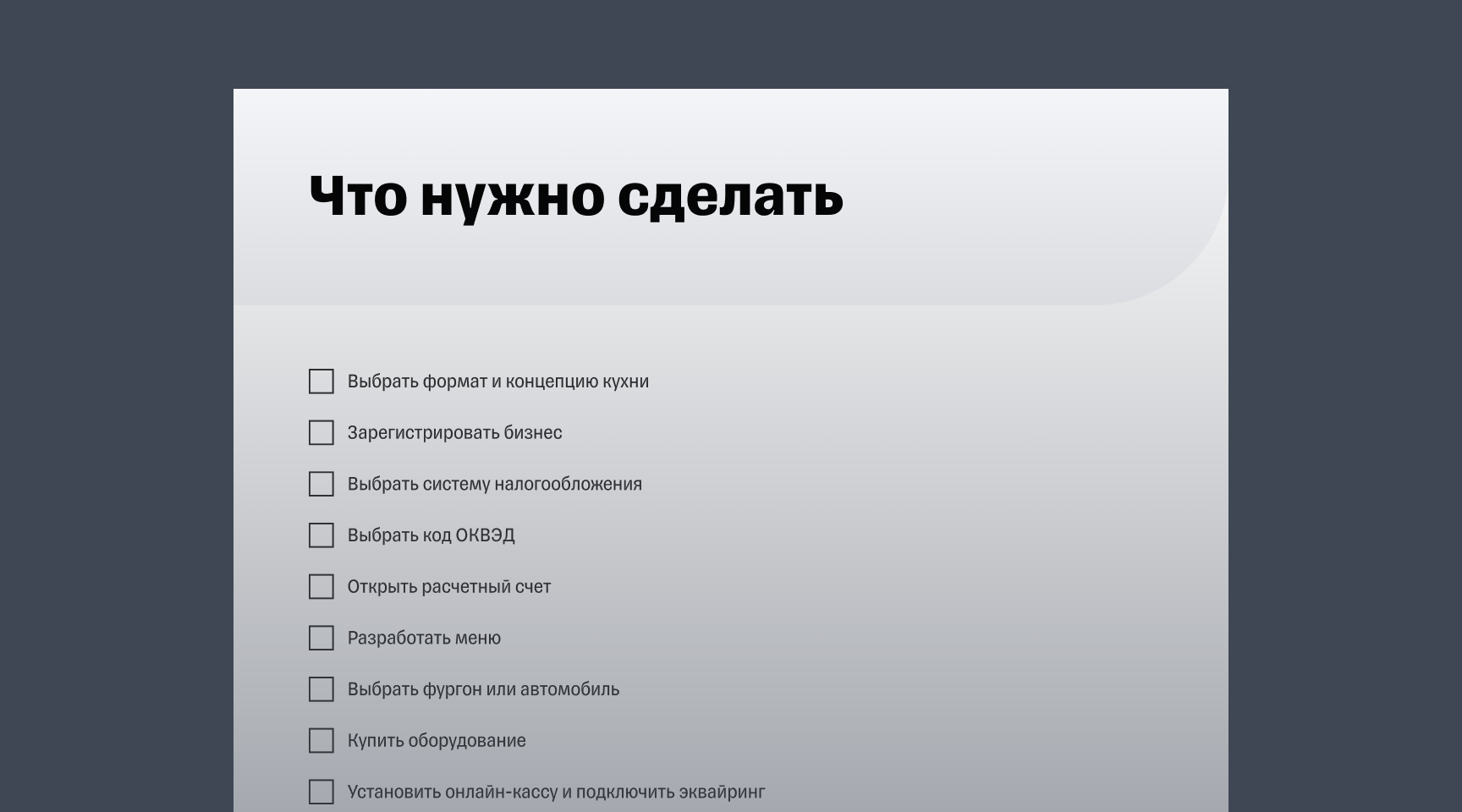Click the text Зарегистрировать бизнес
1462x812 pixels.
pyautogui.click(x=454, y=433)
